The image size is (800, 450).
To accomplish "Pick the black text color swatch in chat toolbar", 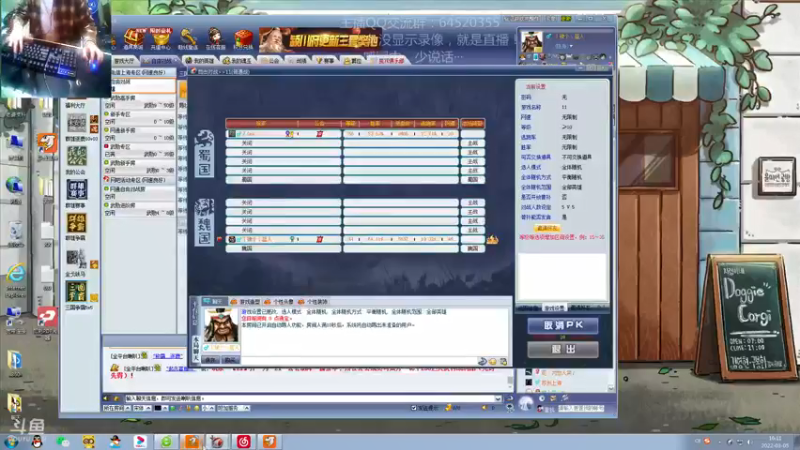I will (x=158, y=408).
